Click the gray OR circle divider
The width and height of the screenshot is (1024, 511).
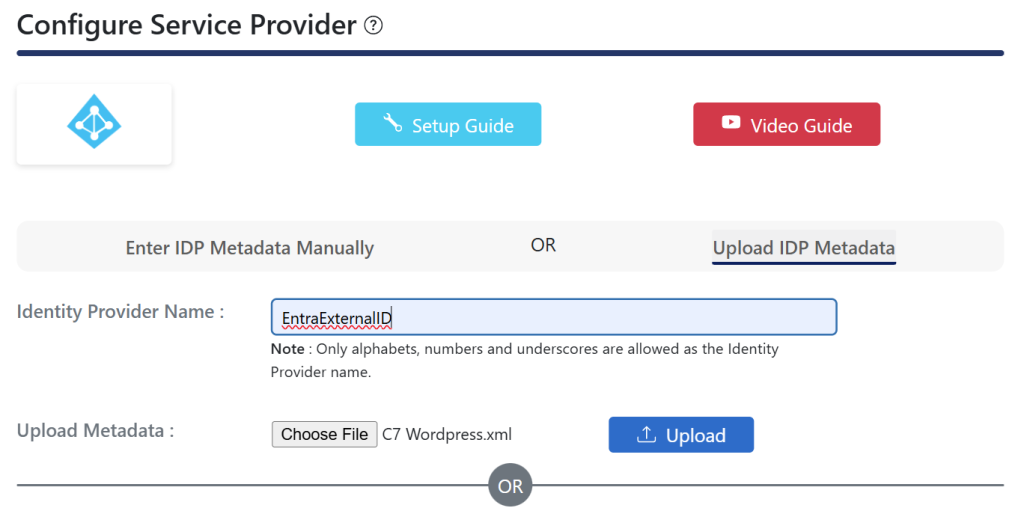(x=510, y=486)
